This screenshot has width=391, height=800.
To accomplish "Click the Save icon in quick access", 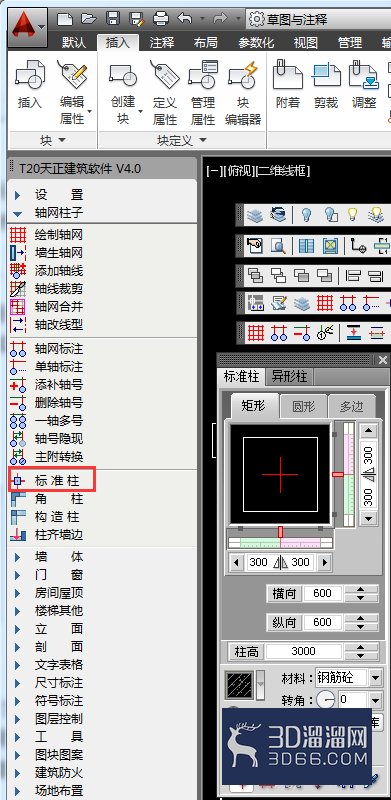I will pos(113,19).
